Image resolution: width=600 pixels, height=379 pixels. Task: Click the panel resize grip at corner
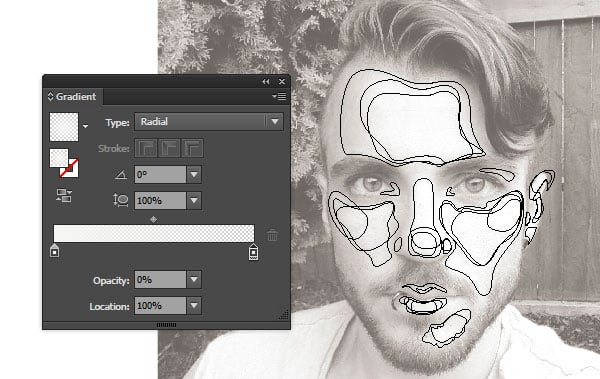pyautogui.click(x=284, y=315)
